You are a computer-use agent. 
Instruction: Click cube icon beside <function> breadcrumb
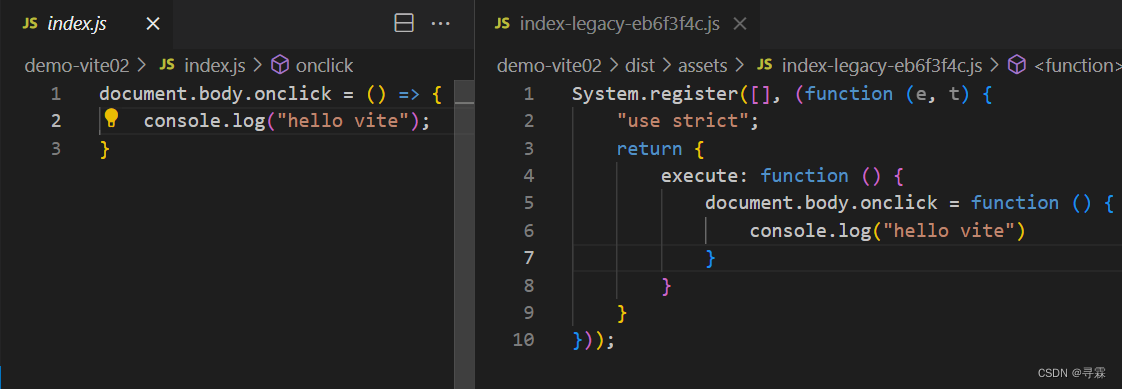click(x=1016, y=66)
